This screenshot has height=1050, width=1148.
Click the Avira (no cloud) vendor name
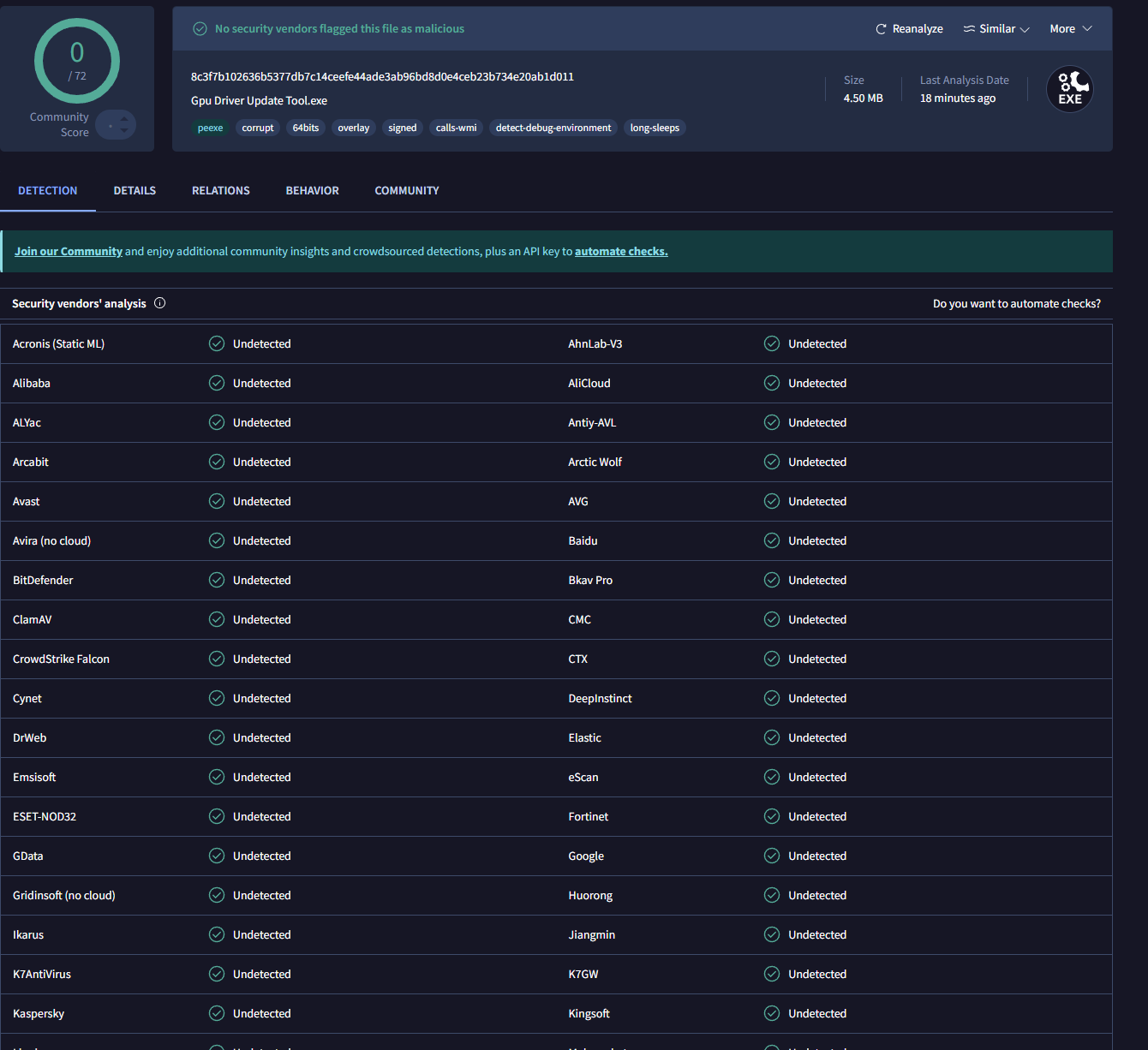pos(51,540)
